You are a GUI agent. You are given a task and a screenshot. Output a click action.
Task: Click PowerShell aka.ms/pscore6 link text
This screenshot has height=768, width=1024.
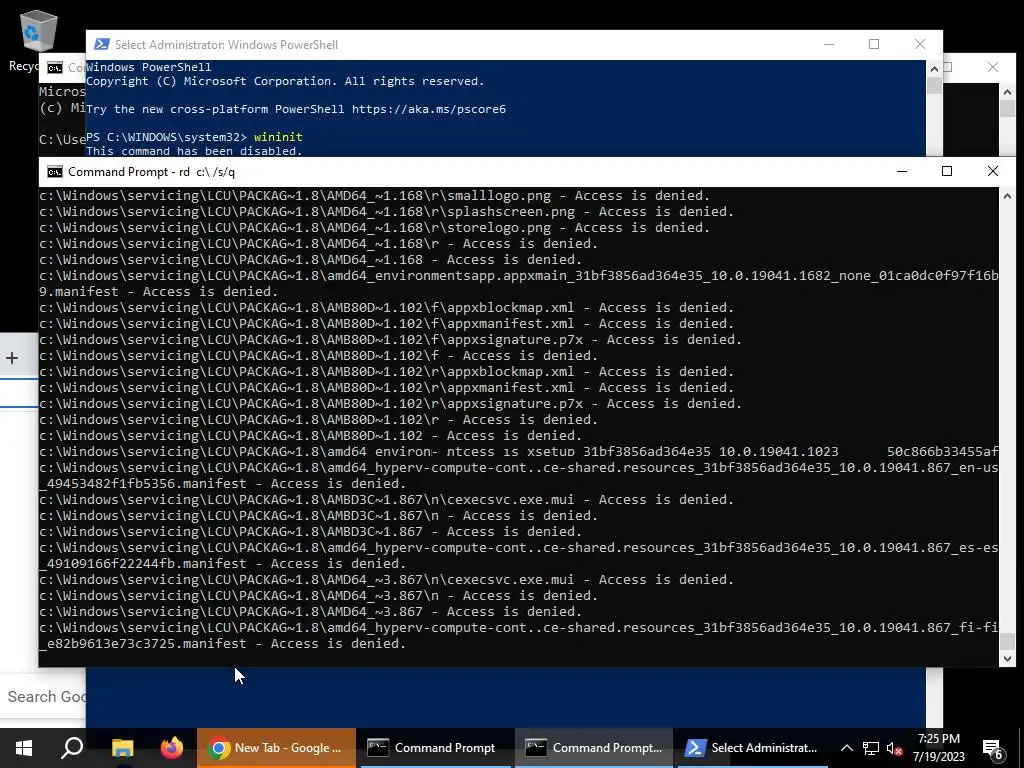click(x=429, y=109)
